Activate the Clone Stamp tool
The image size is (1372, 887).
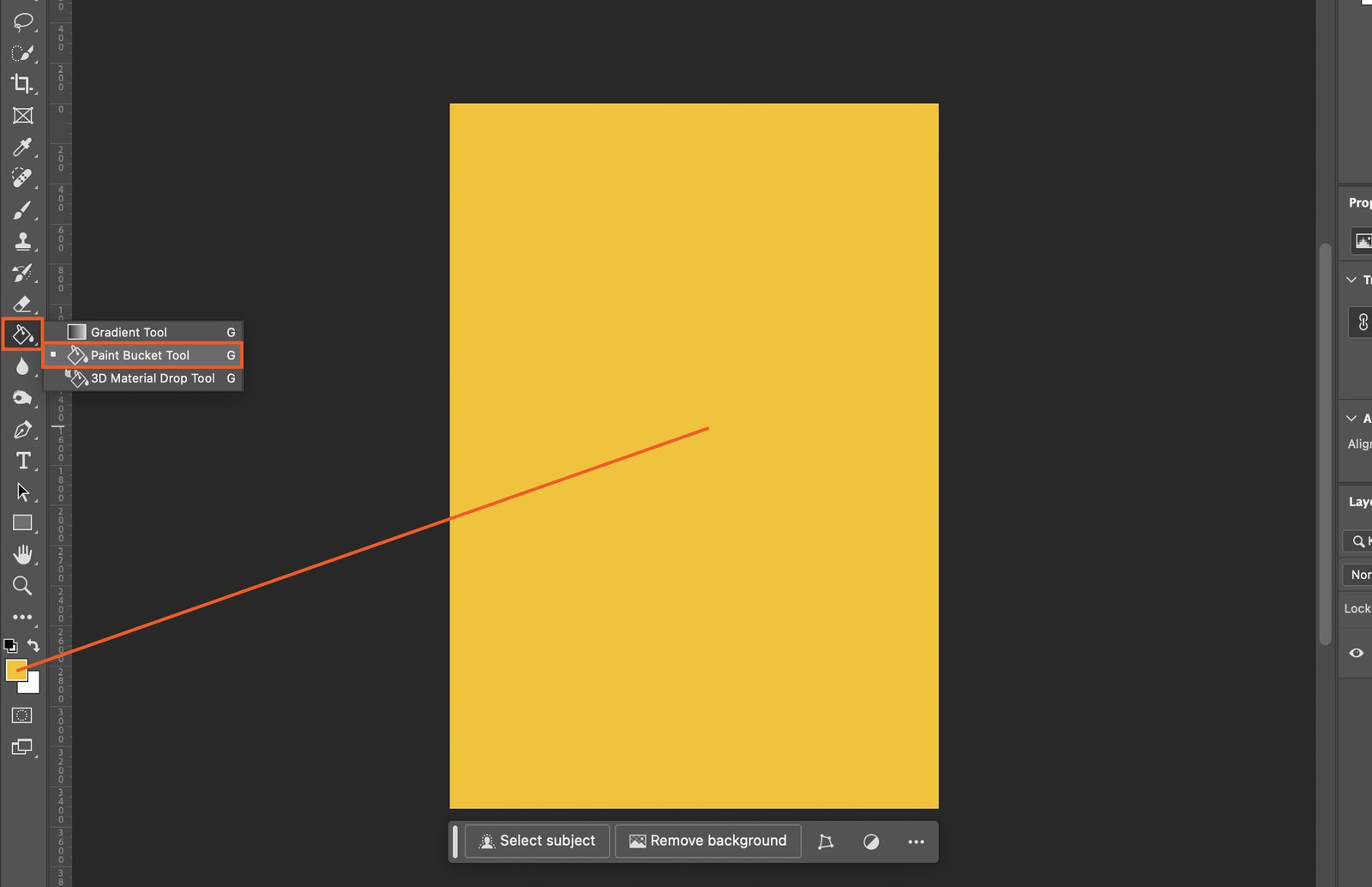pos(22,242)
